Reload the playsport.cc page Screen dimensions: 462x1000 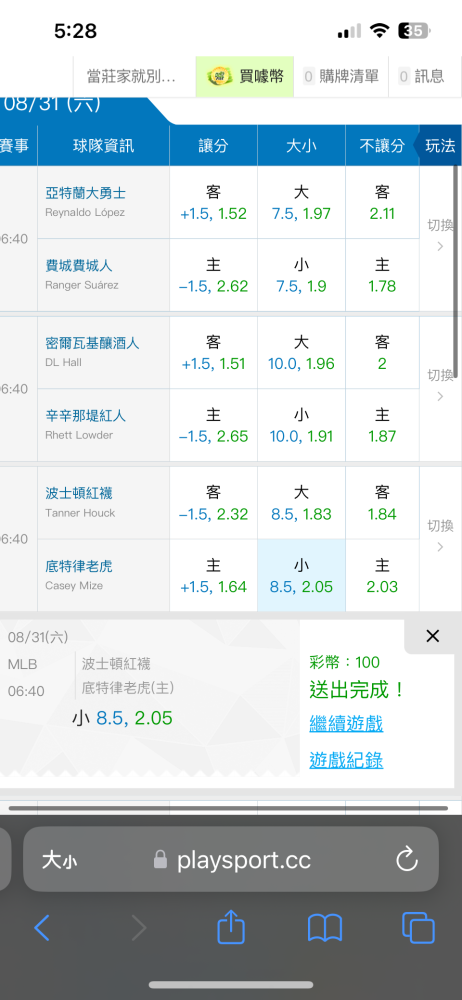[x=406, y=860]
